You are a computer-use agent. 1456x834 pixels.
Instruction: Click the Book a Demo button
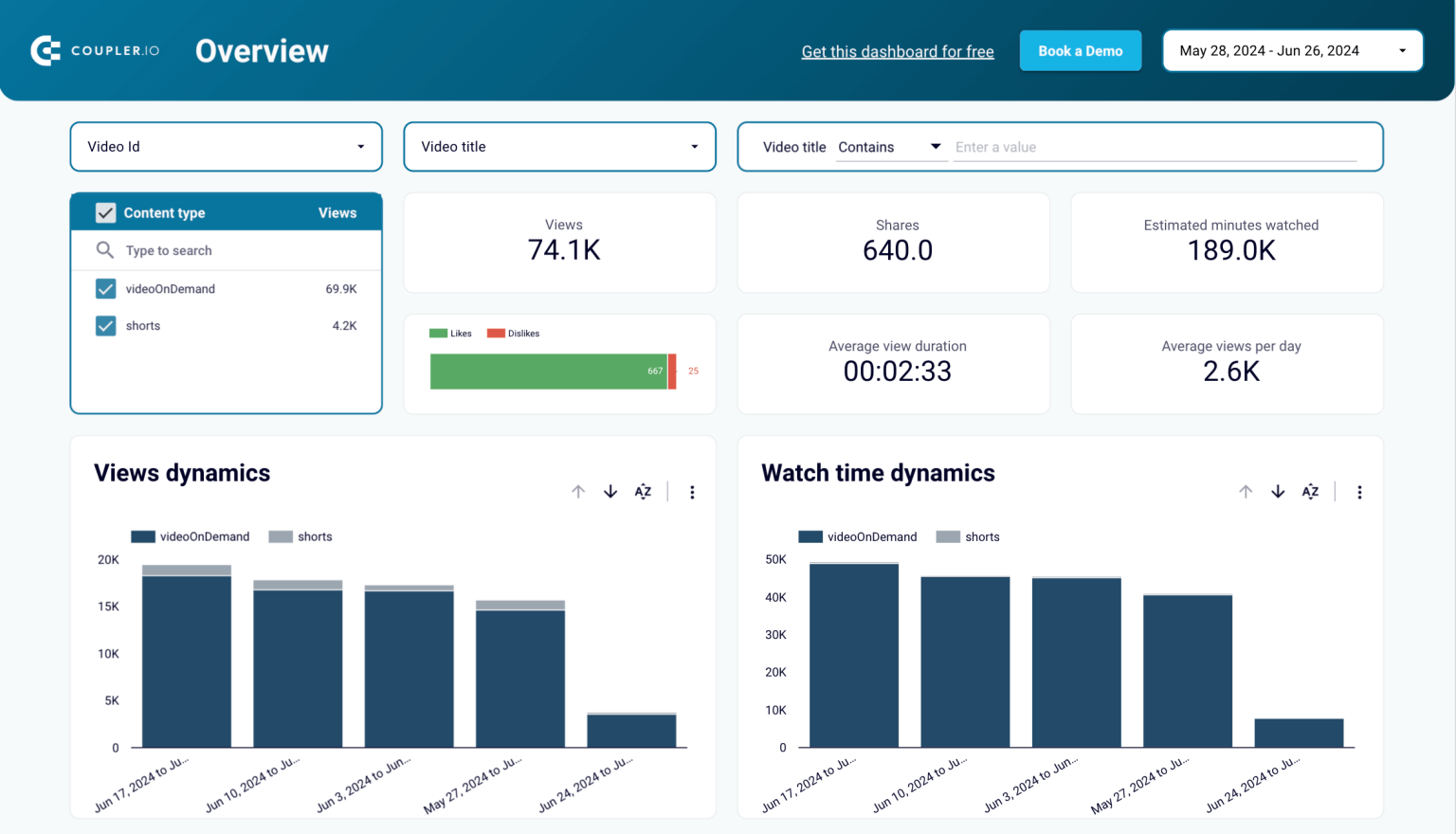[x=1081, y=50]
